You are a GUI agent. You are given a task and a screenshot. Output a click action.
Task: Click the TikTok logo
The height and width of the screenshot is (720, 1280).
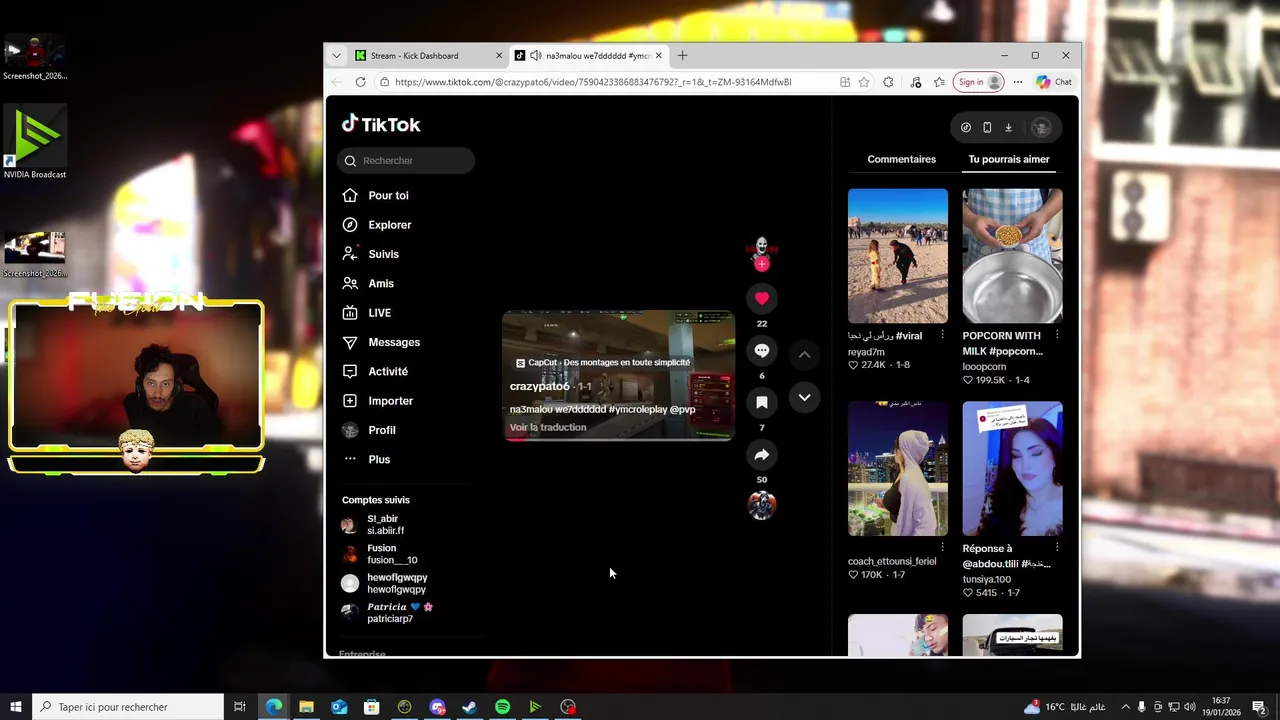coord(381,124)
